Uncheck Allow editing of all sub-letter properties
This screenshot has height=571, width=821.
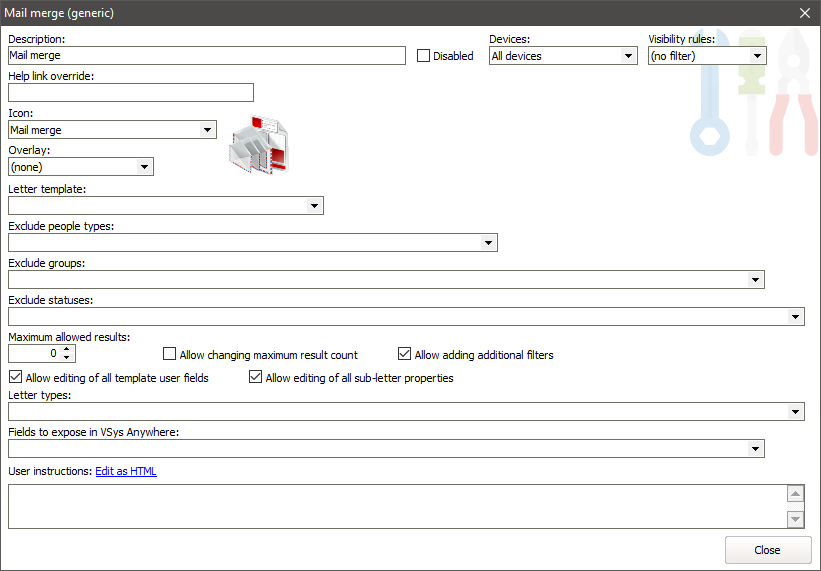coord(256,378)
